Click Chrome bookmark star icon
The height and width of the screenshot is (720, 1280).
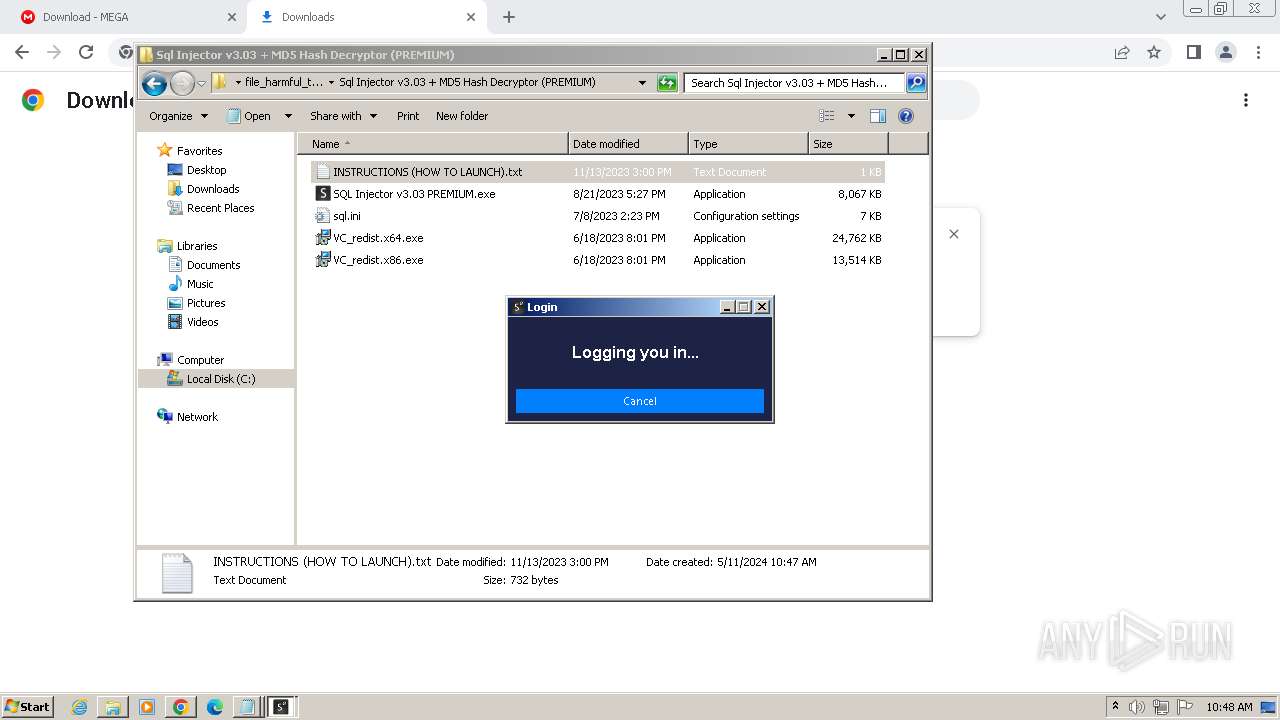tap(1154, 52)
